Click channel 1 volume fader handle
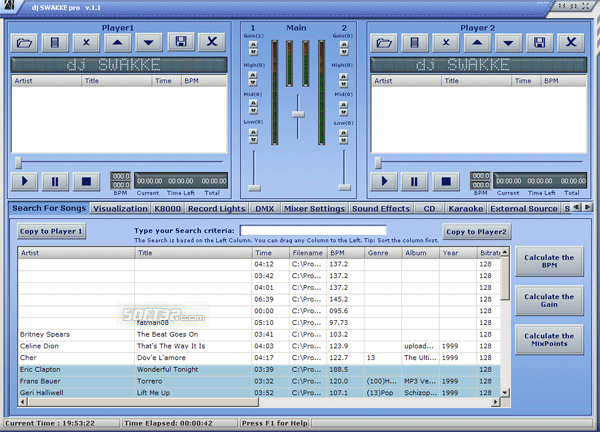This screenshot has width=600, height=432. coord(254,188)
